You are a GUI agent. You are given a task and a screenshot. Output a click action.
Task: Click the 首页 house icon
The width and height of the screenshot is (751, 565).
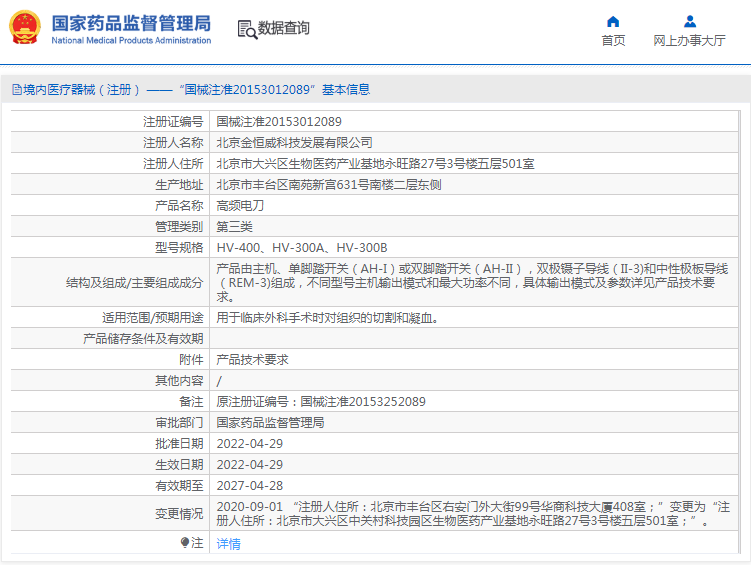coord(613,22)
